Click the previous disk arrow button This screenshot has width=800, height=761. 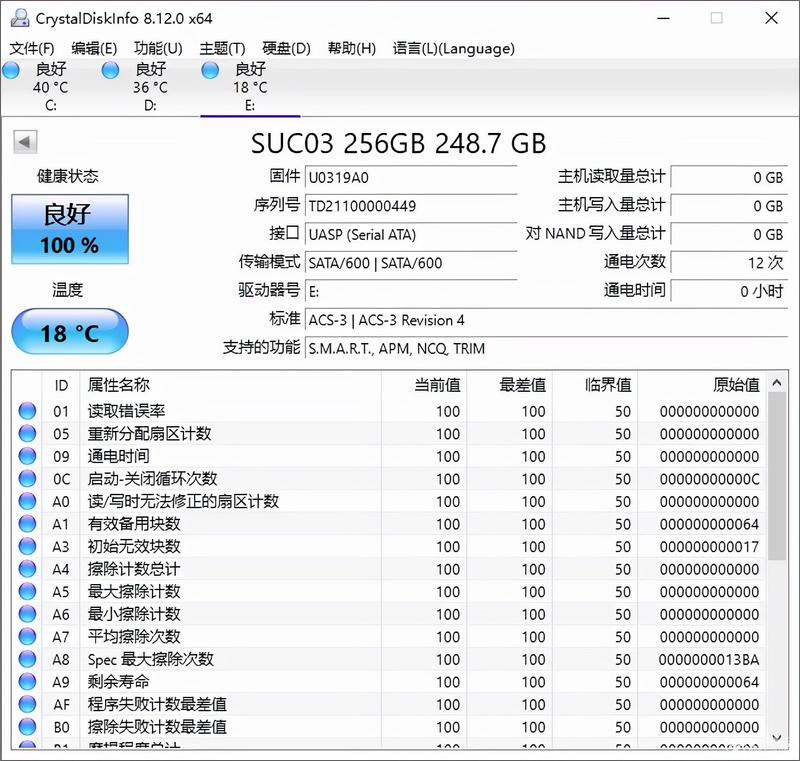pos(25,142)
